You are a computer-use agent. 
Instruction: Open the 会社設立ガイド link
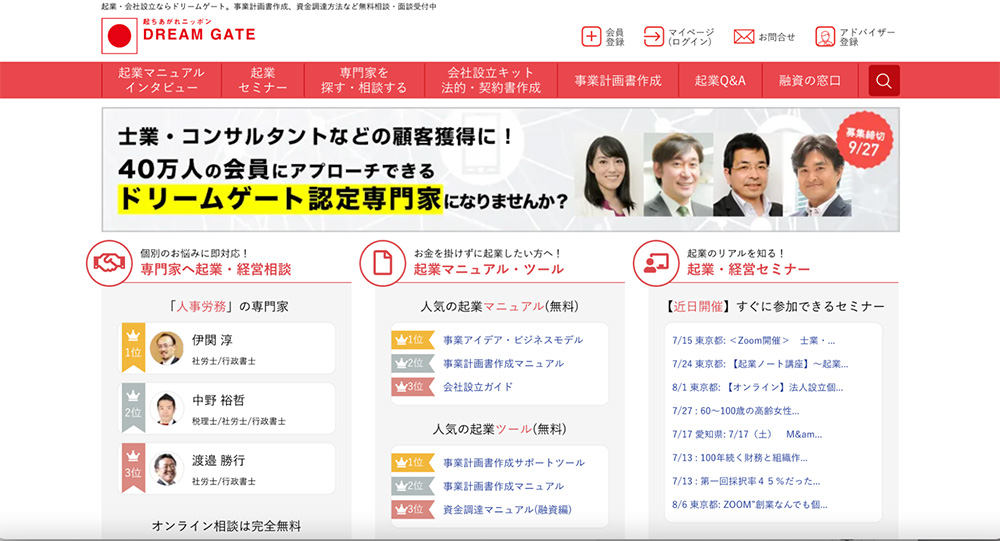tap(478, 387)
